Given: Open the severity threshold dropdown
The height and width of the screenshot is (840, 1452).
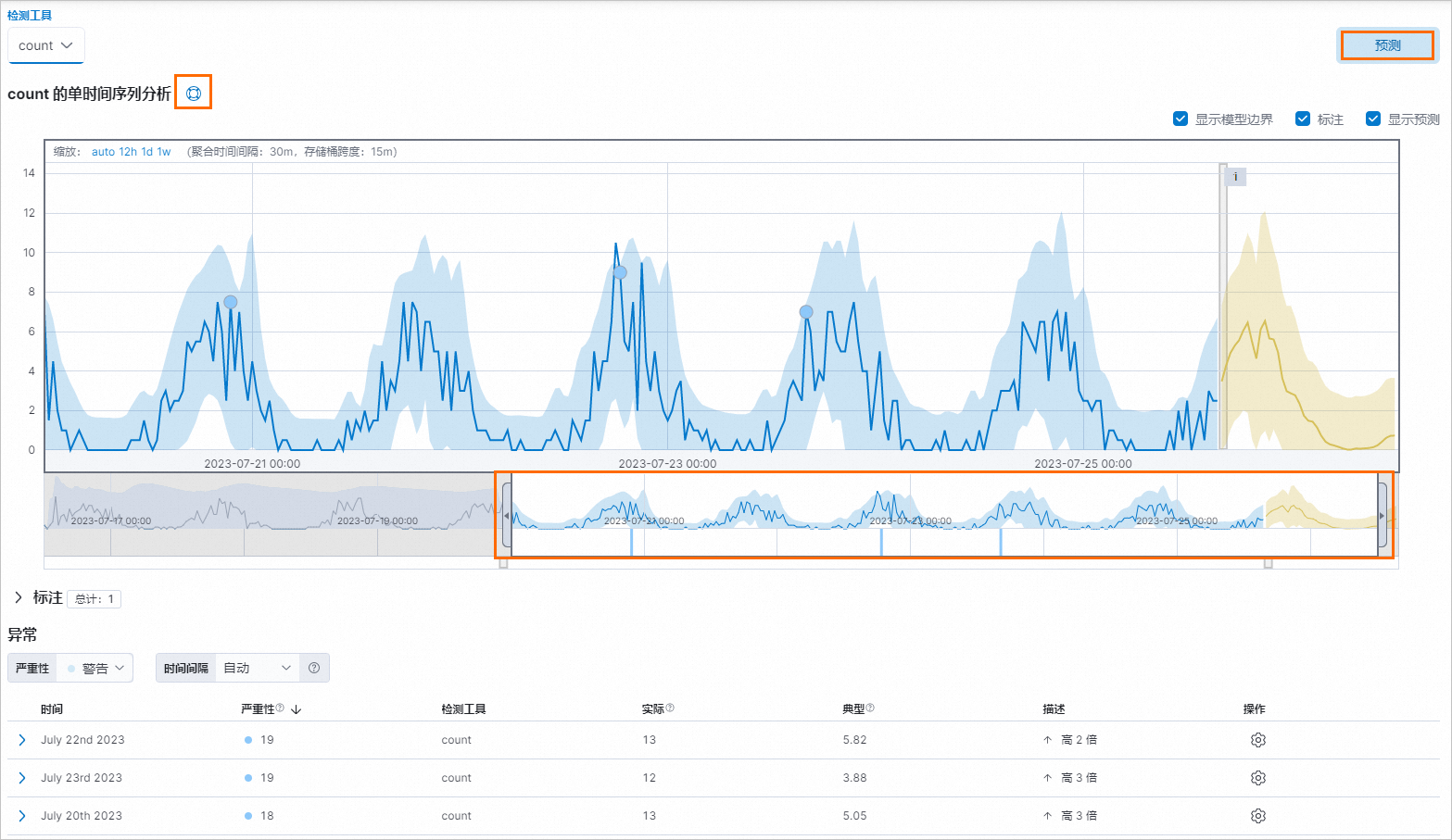Looking at the screenshot, I should [95, 668].
